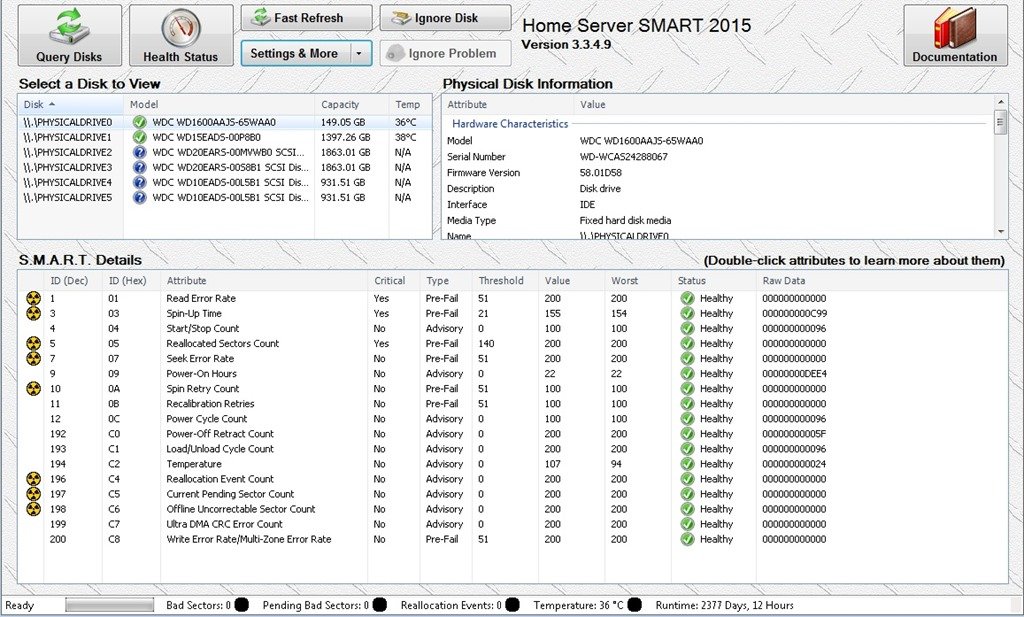
Task: Click the disk info scrollbar thumb
Action: [x=1000, y=121]
